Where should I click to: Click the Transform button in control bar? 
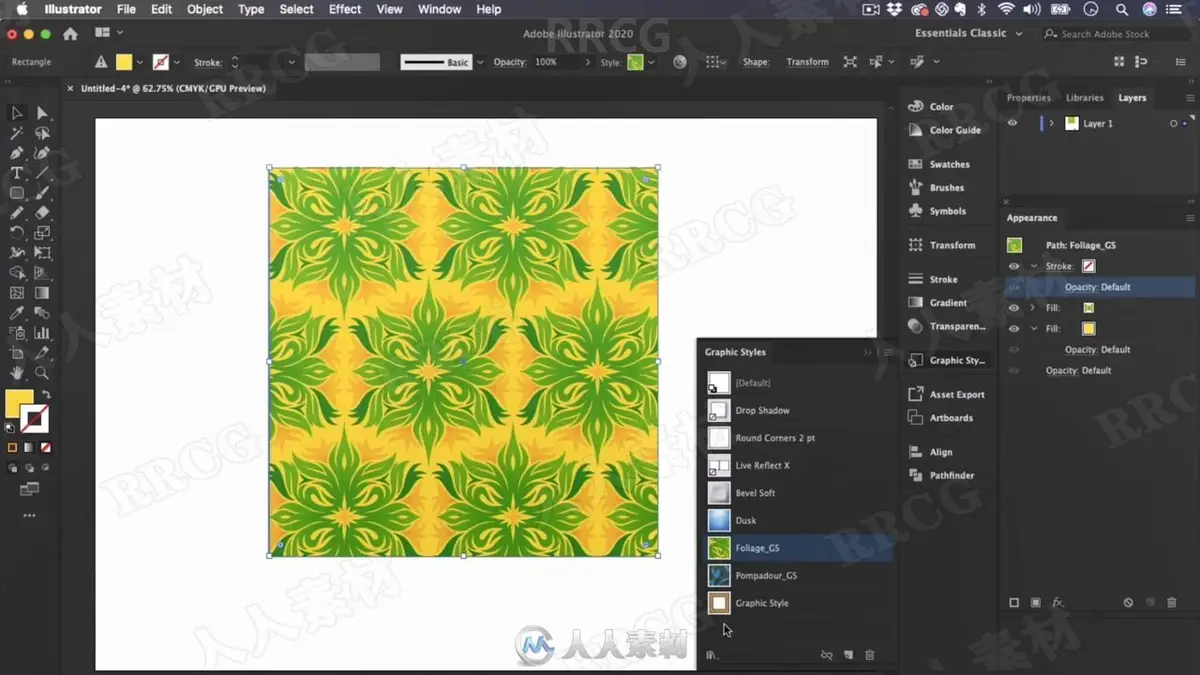click(x=807, y=62)
